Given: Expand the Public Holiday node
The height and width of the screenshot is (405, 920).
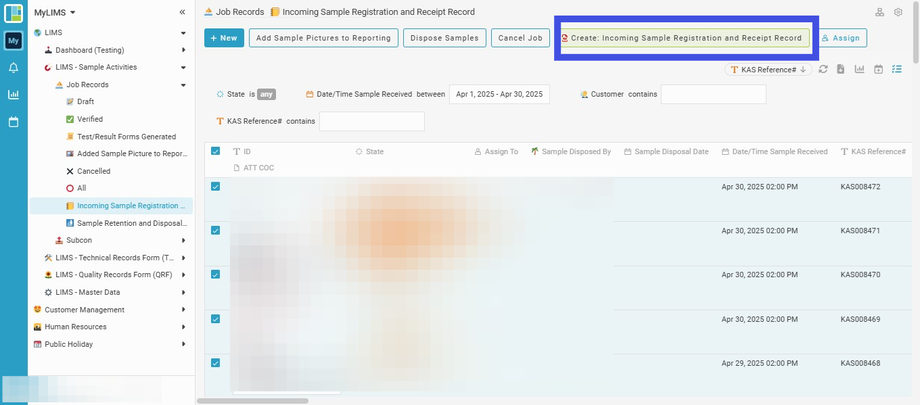Looking at the screenshot, I should pos(183,344).
